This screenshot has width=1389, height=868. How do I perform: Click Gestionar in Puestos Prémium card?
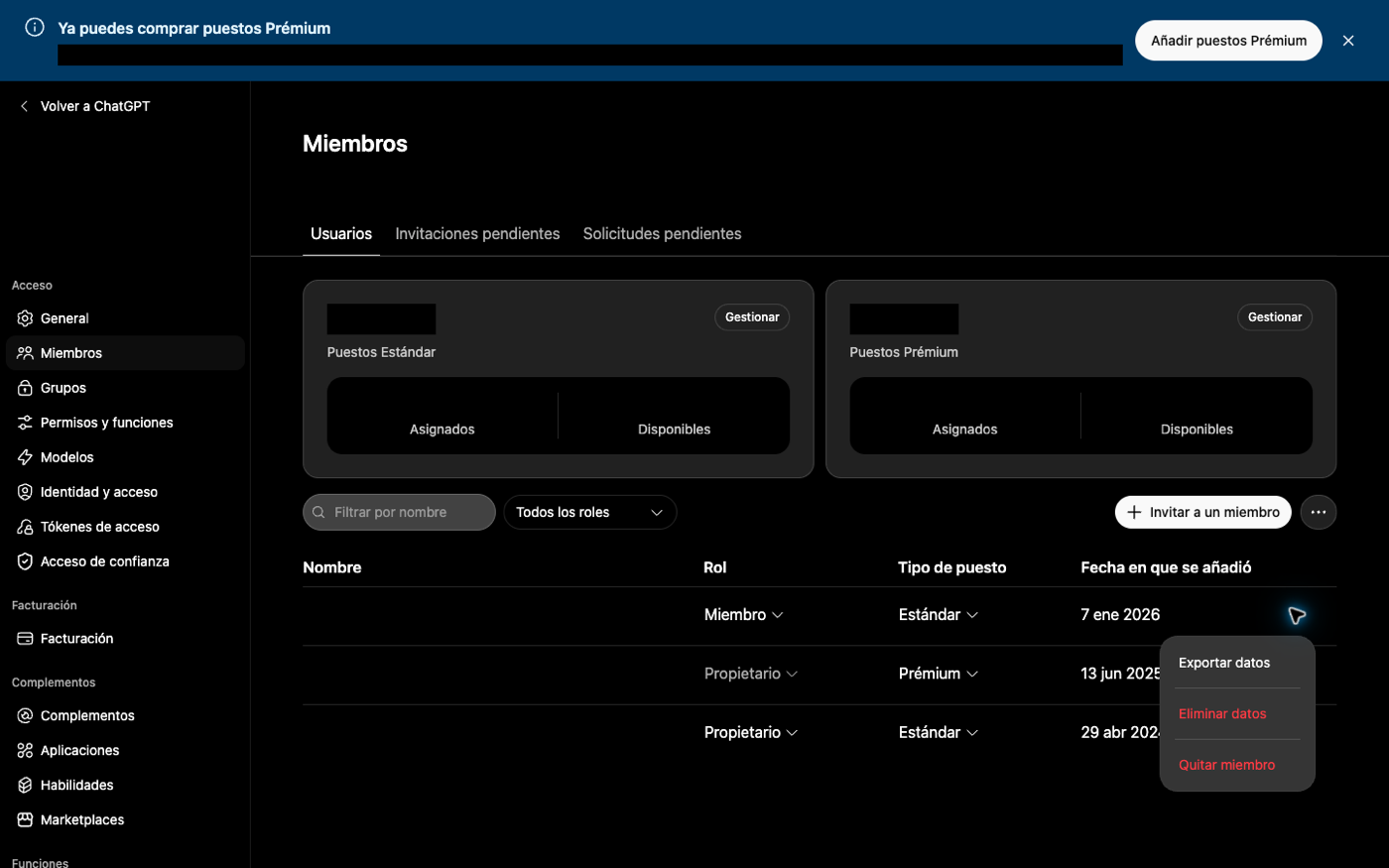pyautogui.click(x=1275, y=317)
